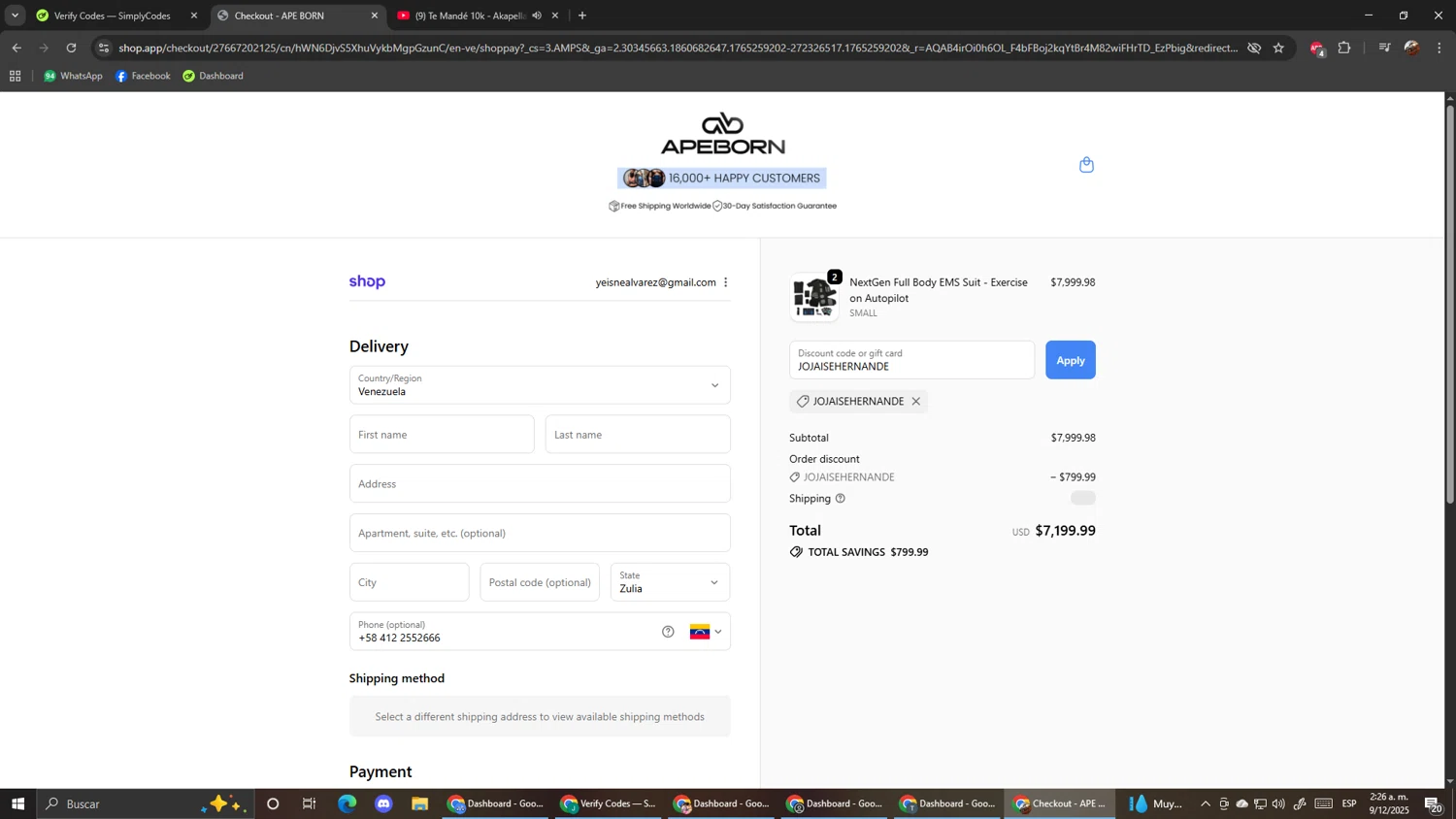Open the Extensions puzzle icon
The height and width of the screenshot is (819, 1456).
pos(1344,48)
